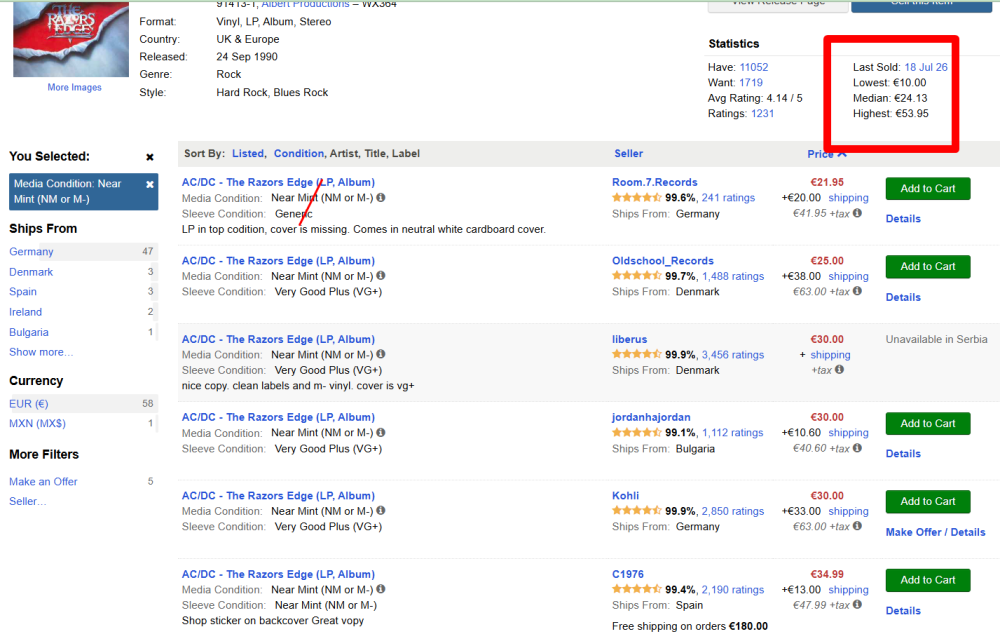
Task: Show tax info for the €47.99 total
Action: point(857,604)
